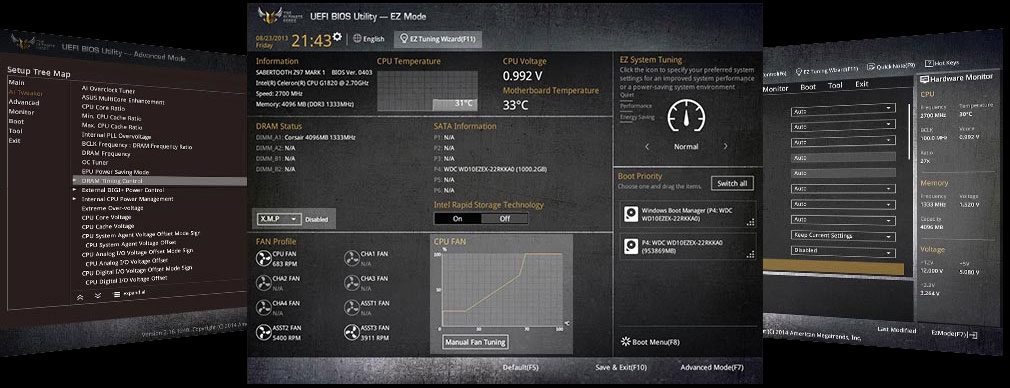The width and height of the screenshot is (1010, 388).
Task: Select the ASST2 FAN icon
Action: 264,333
